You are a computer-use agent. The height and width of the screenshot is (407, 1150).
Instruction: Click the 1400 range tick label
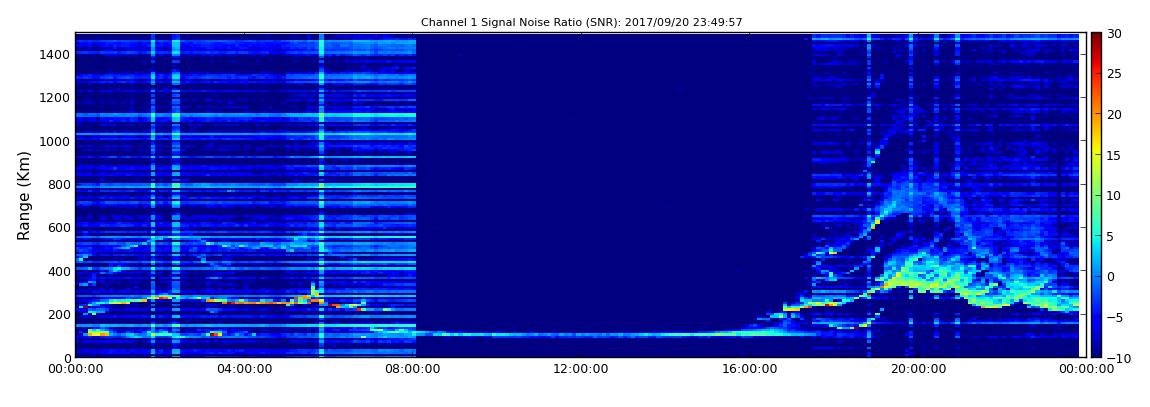54,54
